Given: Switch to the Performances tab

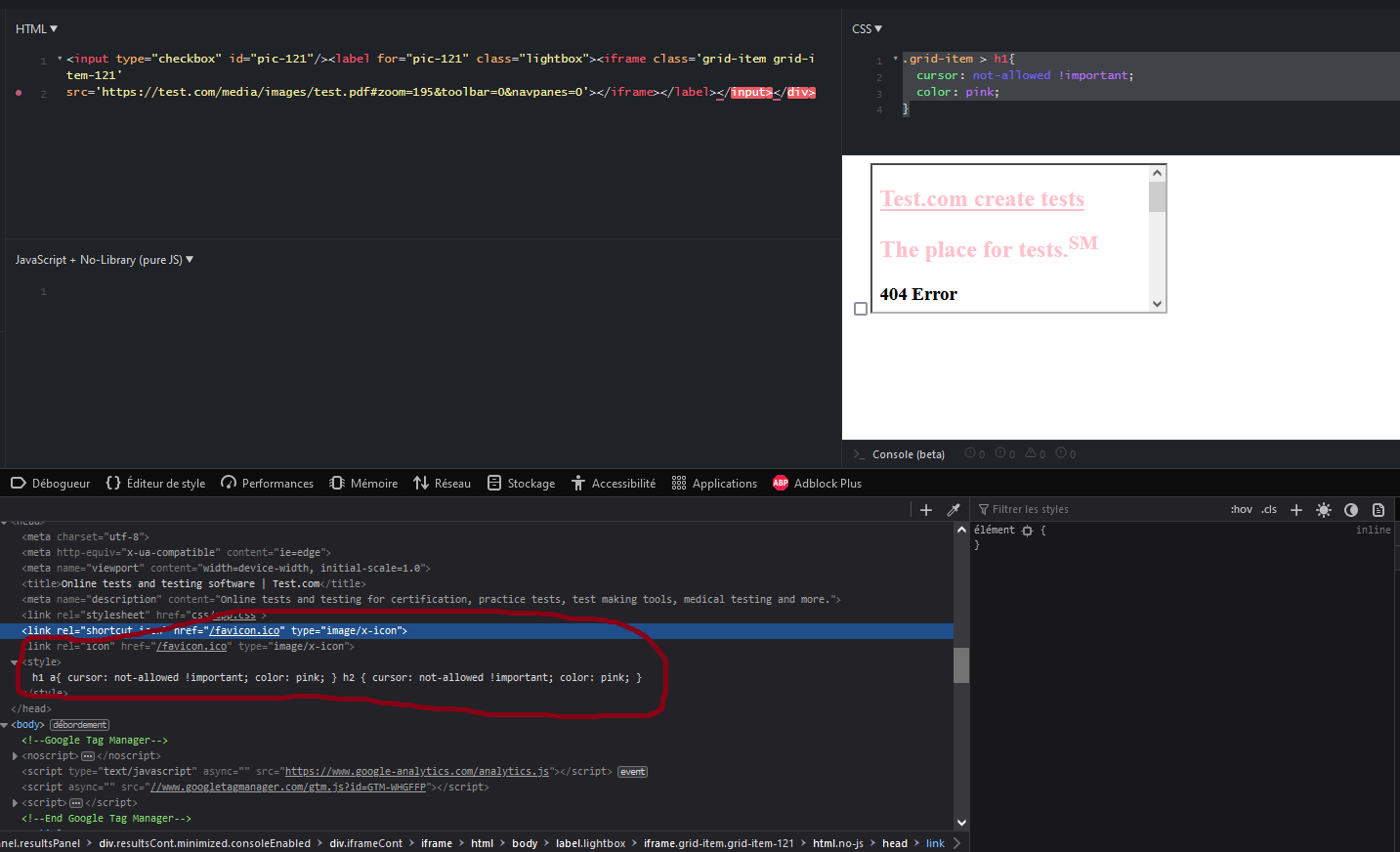Looking at the screenshot, I should tap(267, 483).
